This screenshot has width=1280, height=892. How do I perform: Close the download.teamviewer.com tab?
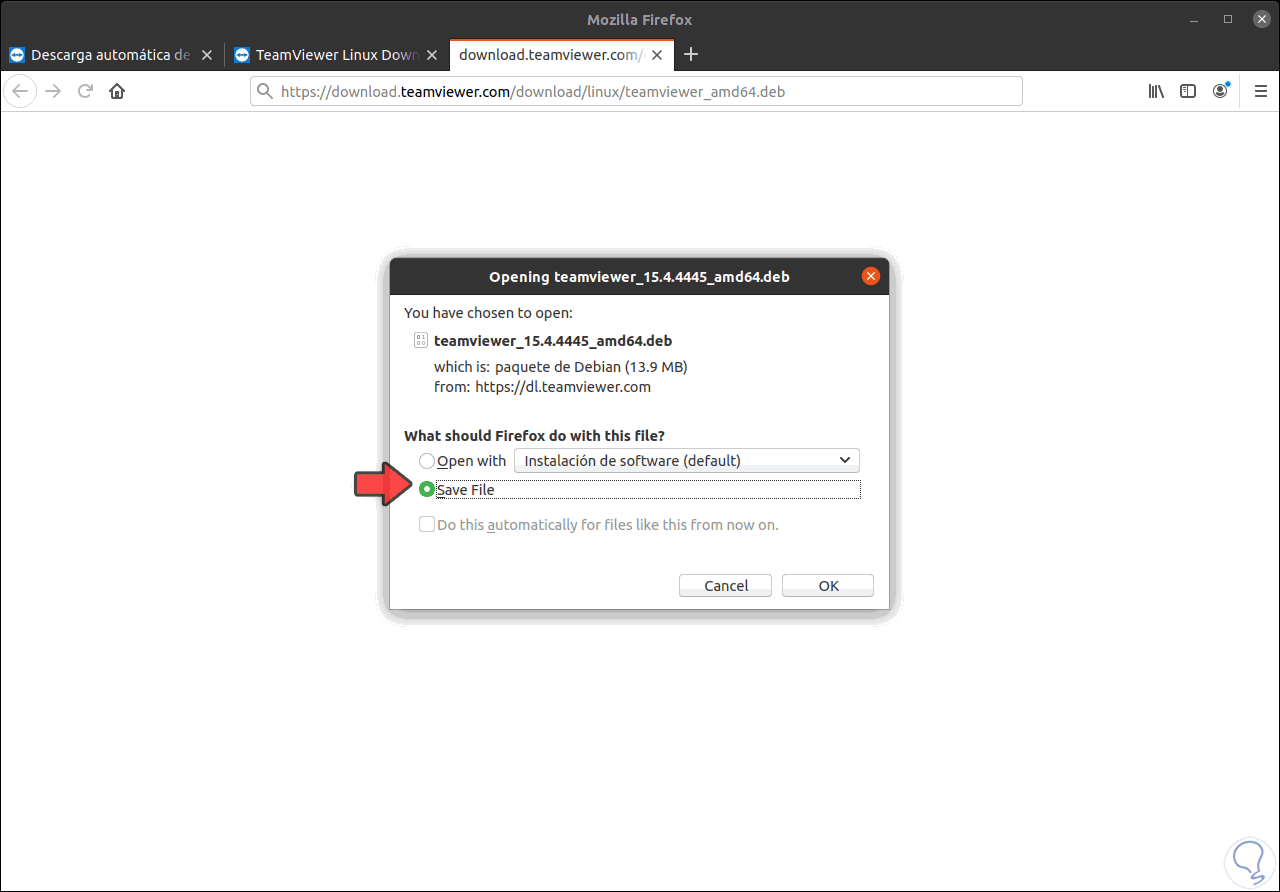[x=657, y=55]
